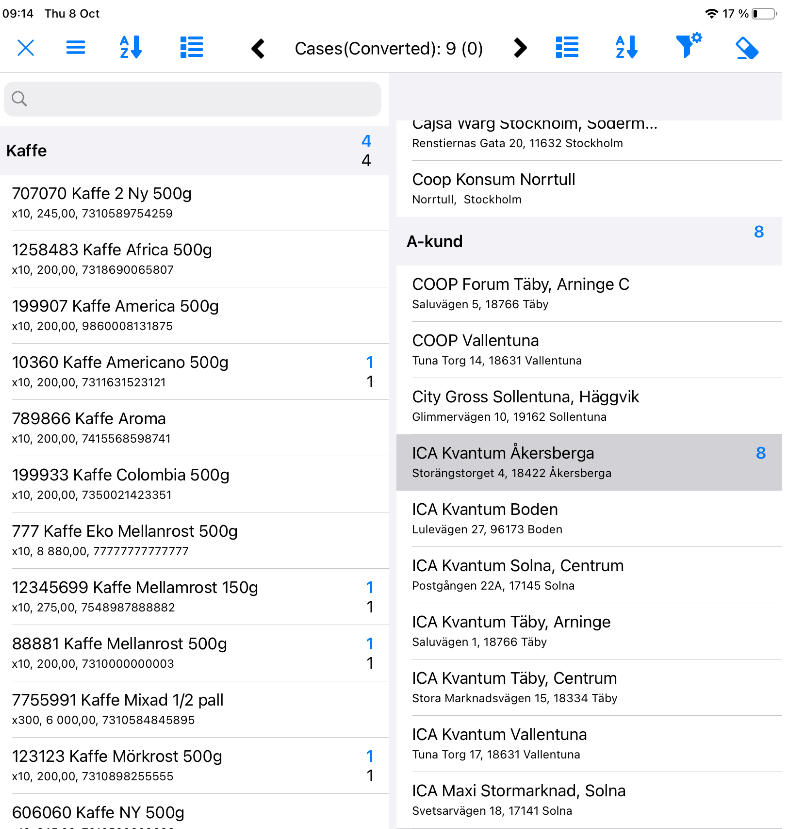Open filter settings funnel icon
785x829 pixels.
(x=688, y=46)
